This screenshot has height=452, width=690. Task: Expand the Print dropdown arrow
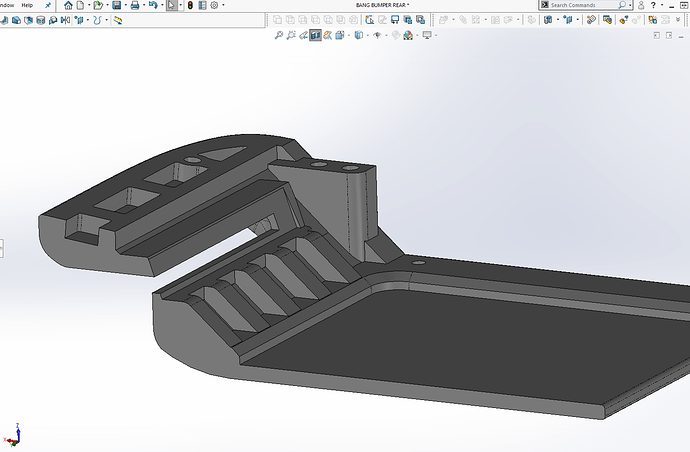point(144,5)
